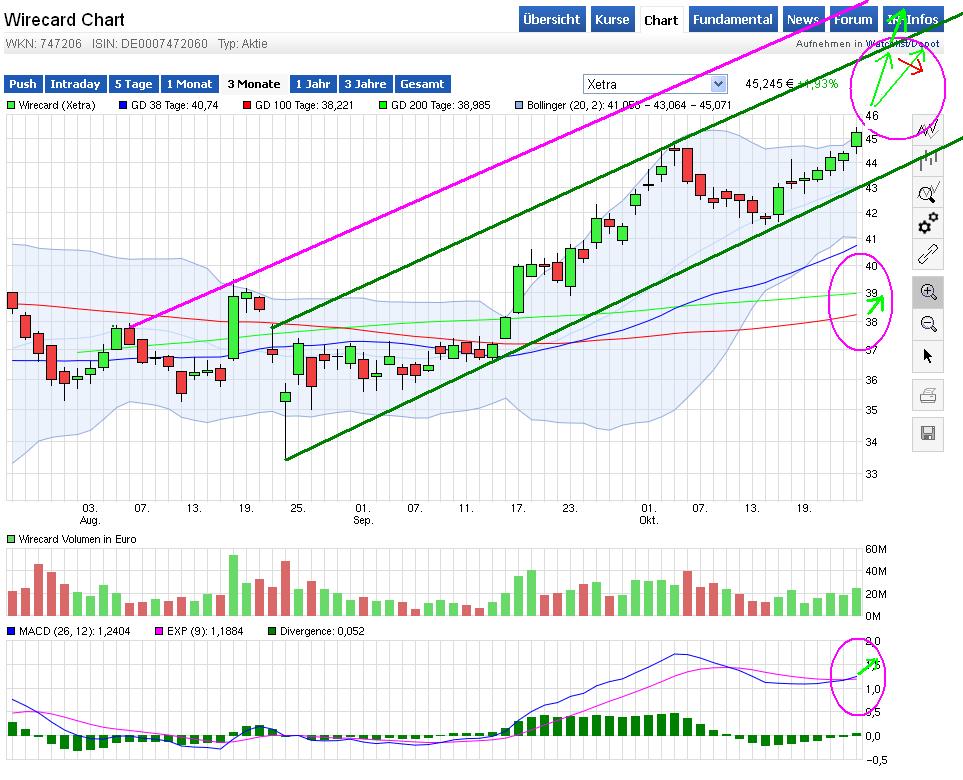Open the Forum tab
Image resolution: width=963 pixels, height=780 pixels.
[x=853, y=20]
